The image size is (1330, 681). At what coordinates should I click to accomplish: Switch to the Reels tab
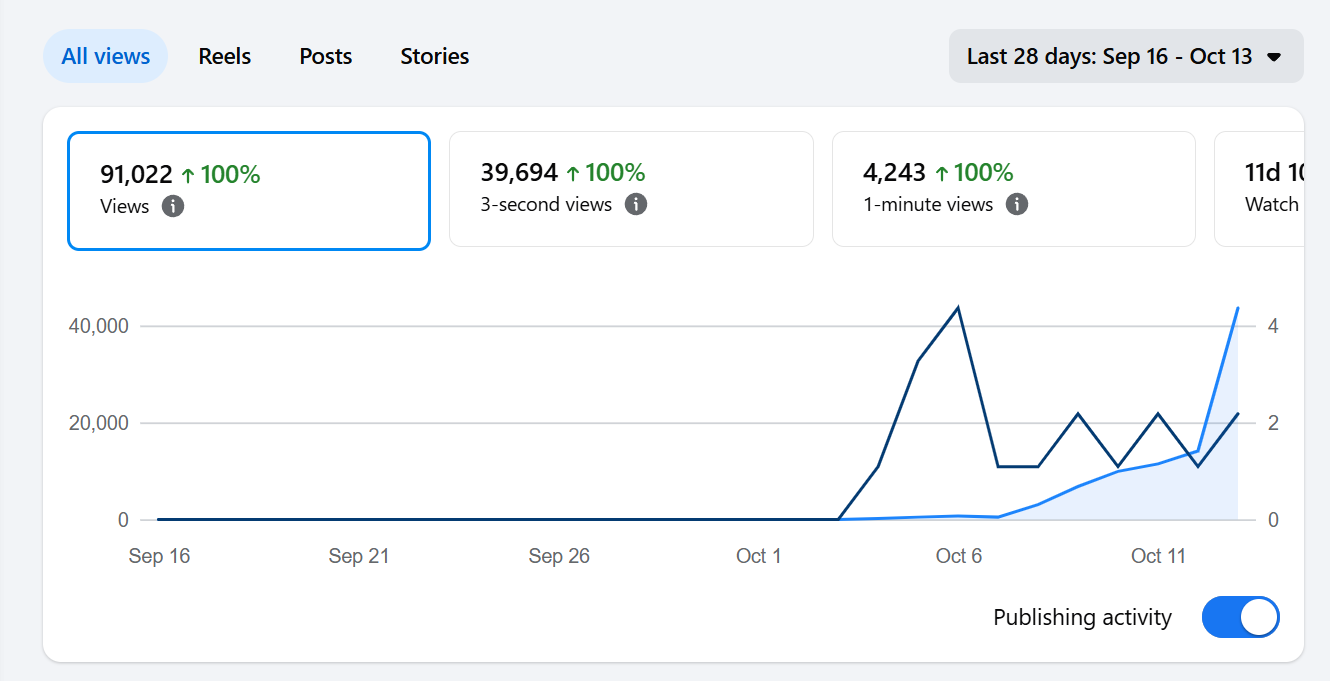pyautogui.click(x=225, y=56)
